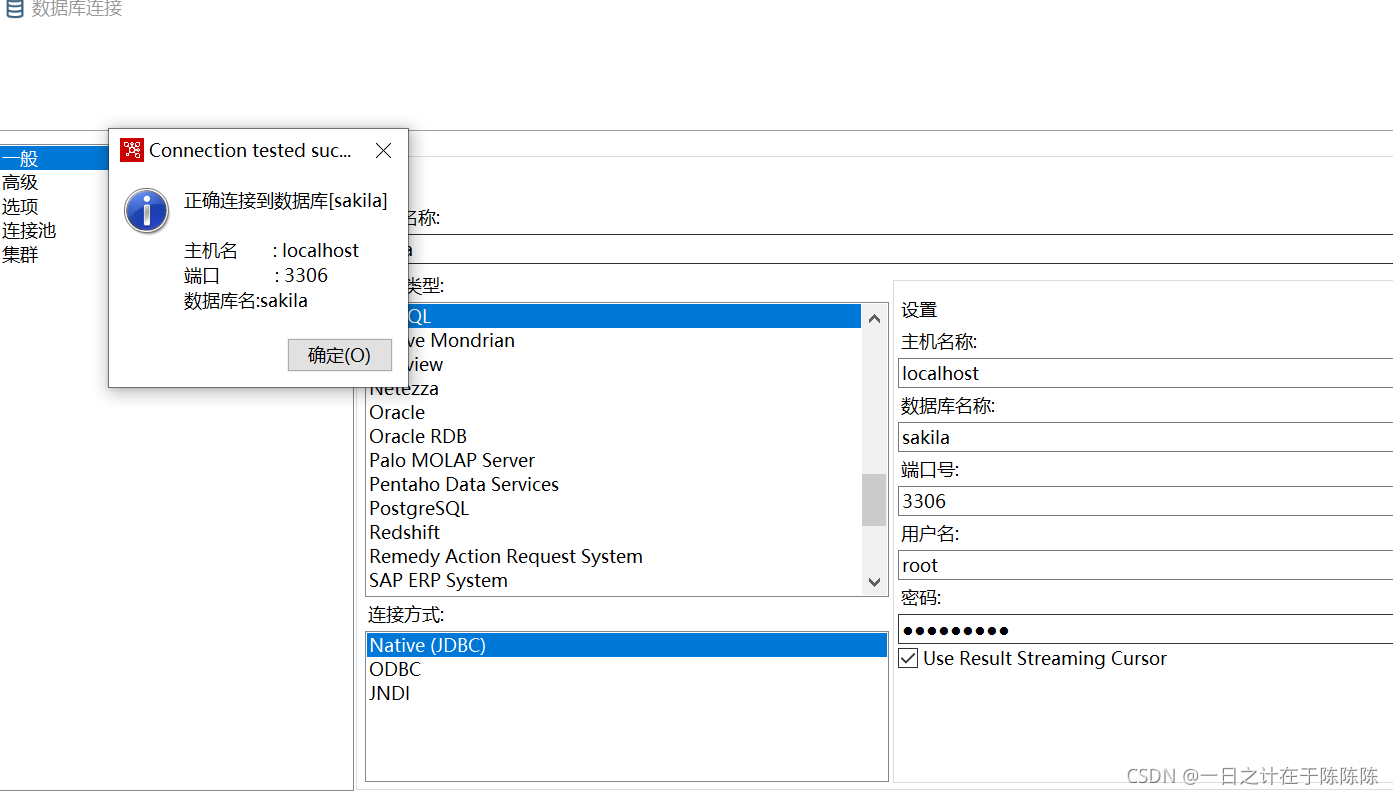Viewport: 1393px width, 794px height.
Task: Click the 用户名 field containing root
Action: click(1145, 565)
